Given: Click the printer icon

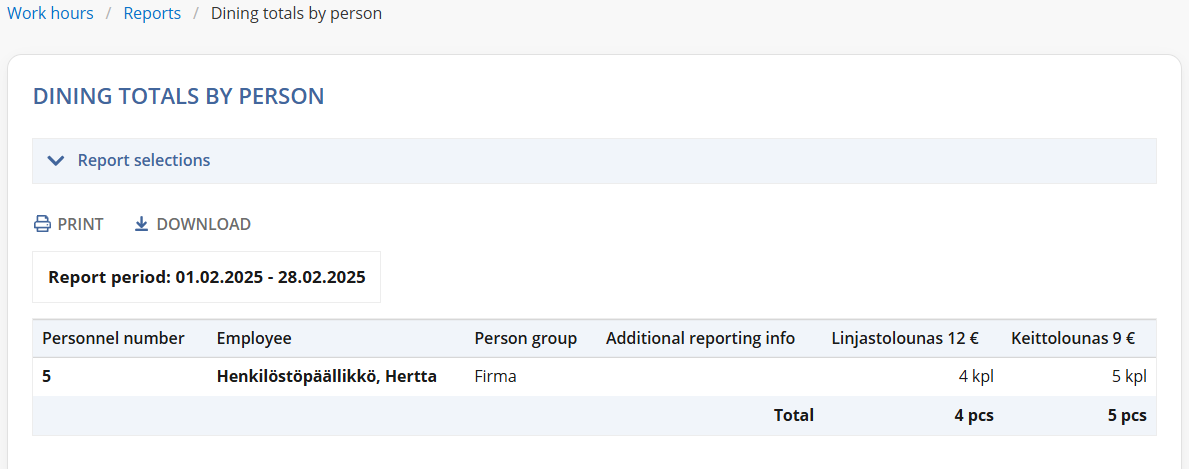Looking at the screenshot, I should [42, 224].
